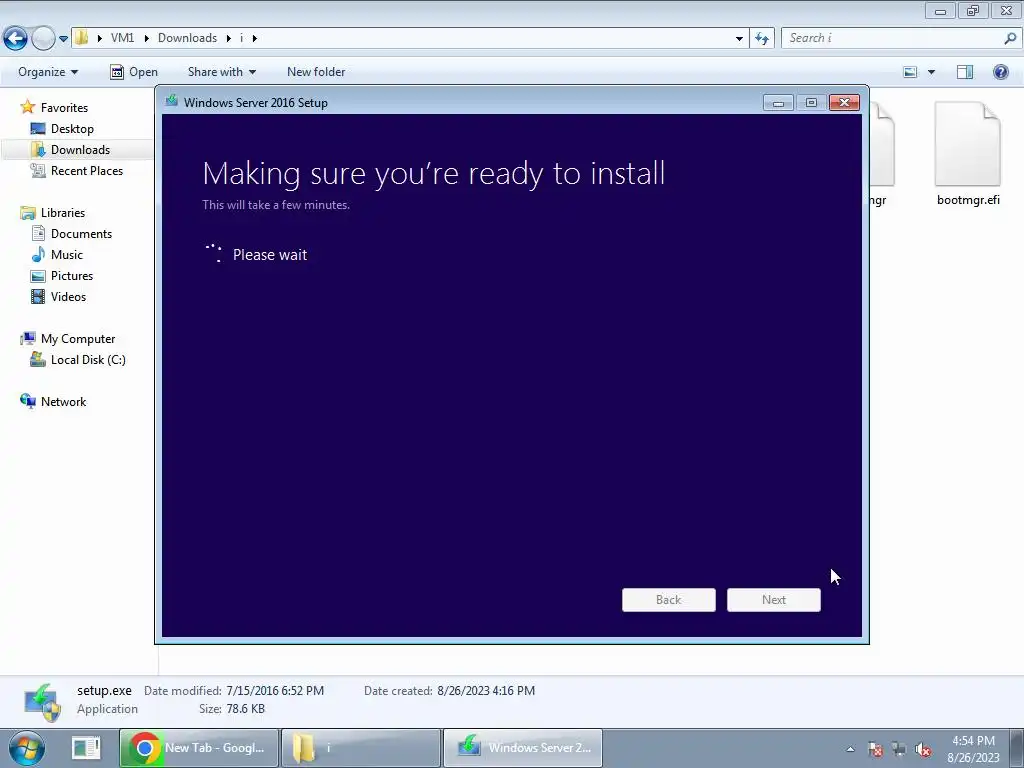Click the setup.exe icon in details pane
This screenshot has width=1024, height=768.
[x=42, y=703]
